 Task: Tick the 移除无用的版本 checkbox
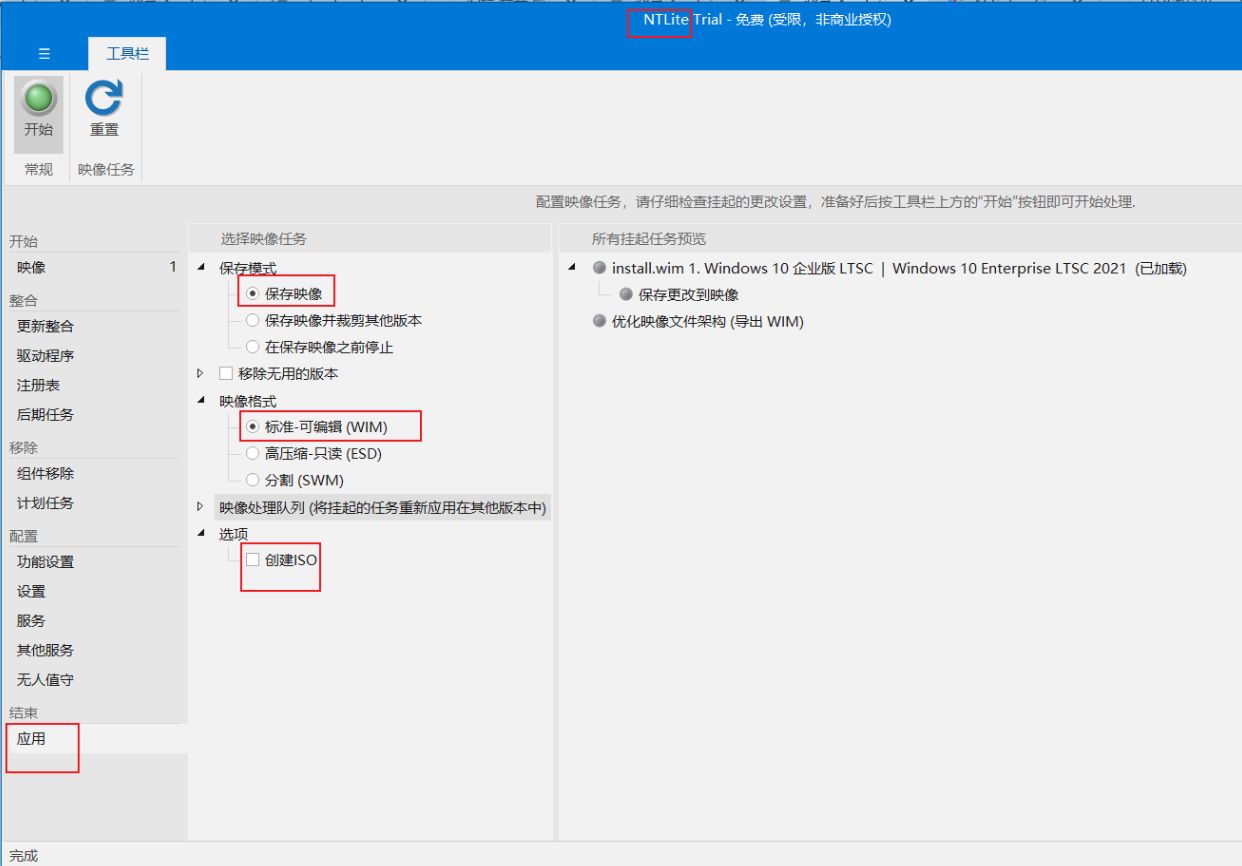(226, 374)
